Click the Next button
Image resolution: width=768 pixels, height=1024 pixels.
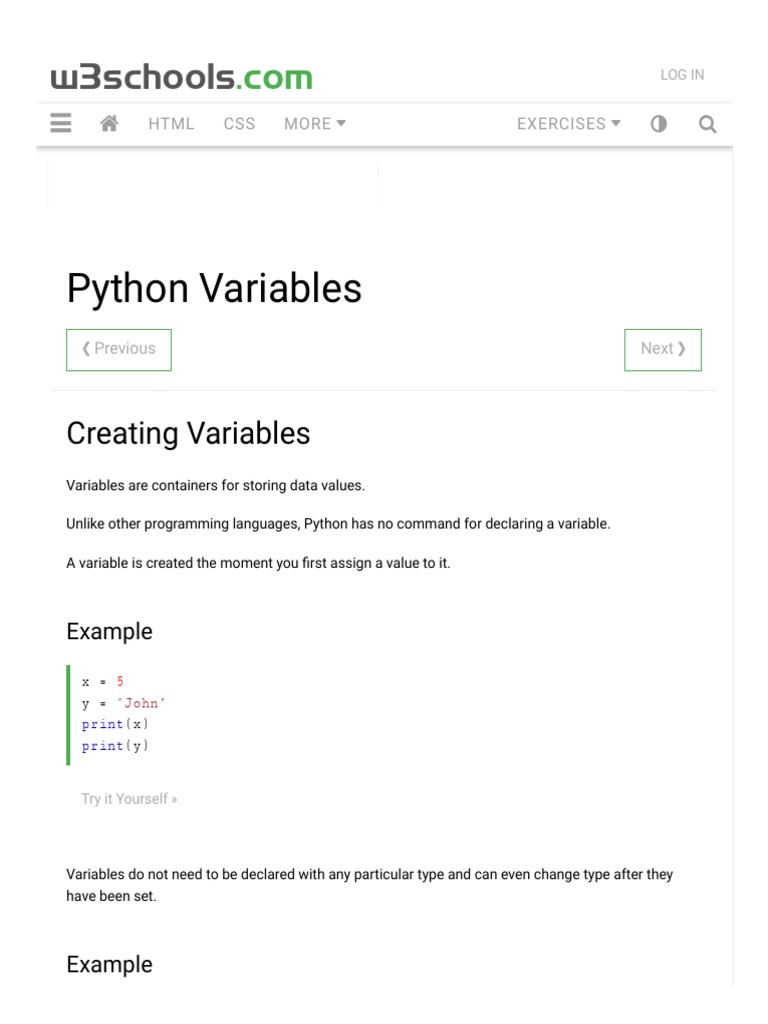coord(663,349)
